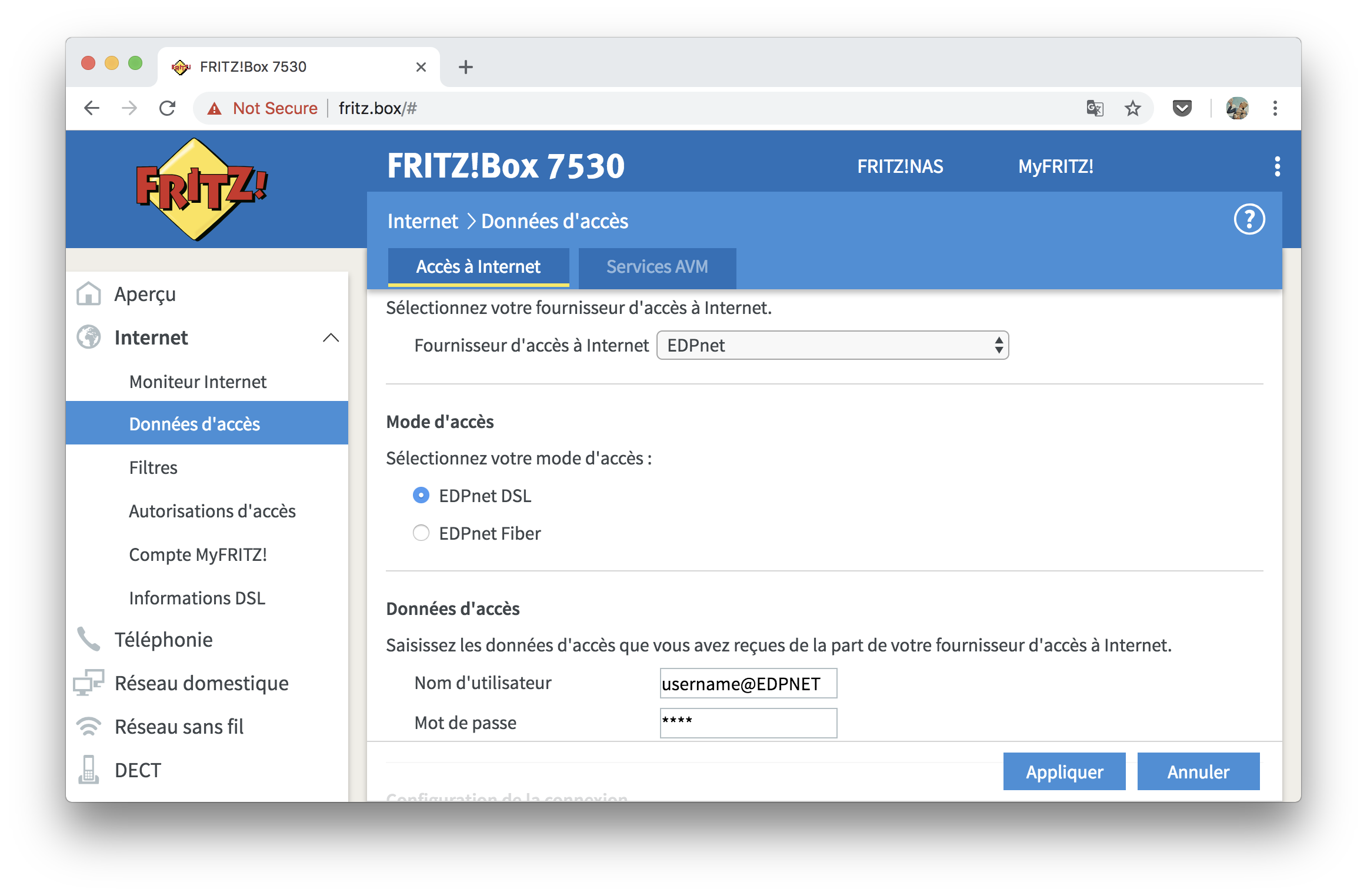
Task: Click the Internet breadcrumb link
Action: click(x=422, y=221)
